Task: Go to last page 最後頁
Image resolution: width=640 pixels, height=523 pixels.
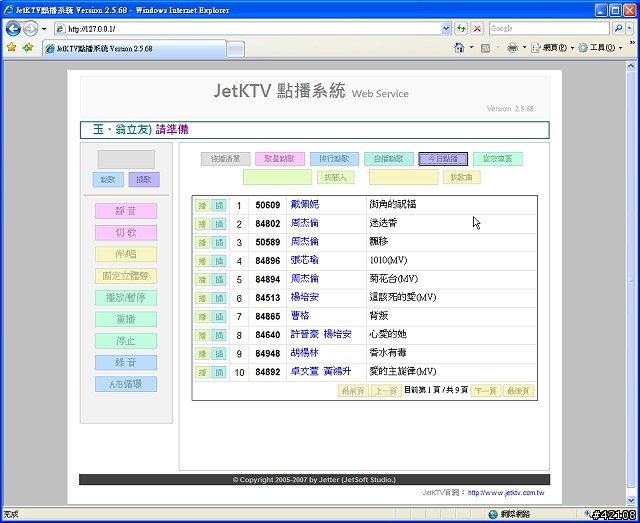Action: click(518, 391)
